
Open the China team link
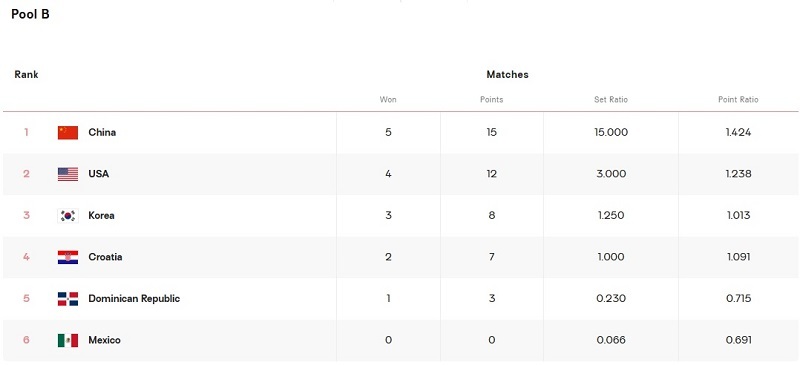(102, 132)
